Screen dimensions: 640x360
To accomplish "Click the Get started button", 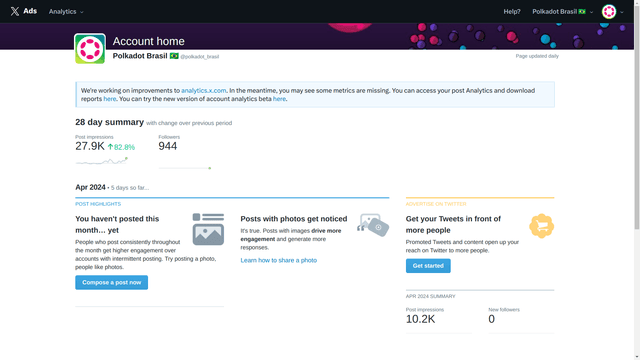I will coord(428,266).
